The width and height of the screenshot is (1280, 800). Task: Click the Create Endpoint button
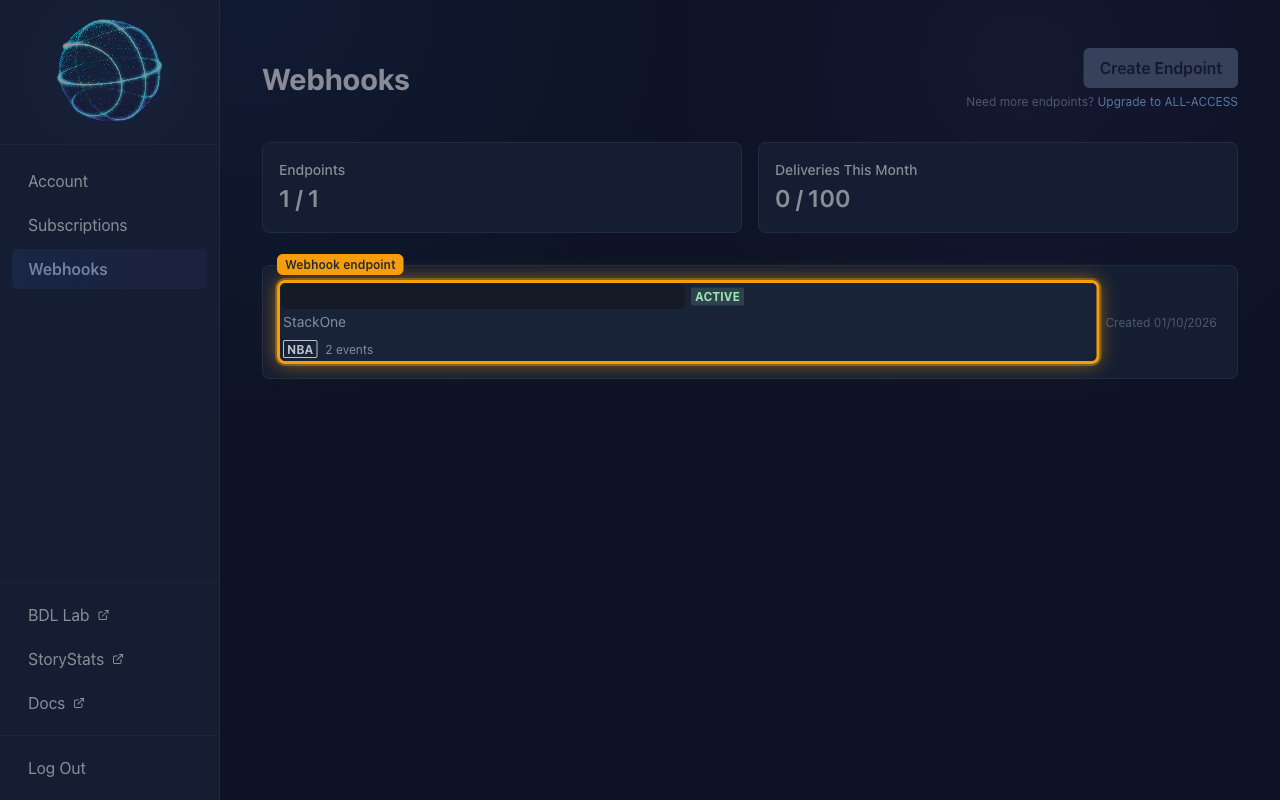pyautogui.click(x=1160, y=68)
